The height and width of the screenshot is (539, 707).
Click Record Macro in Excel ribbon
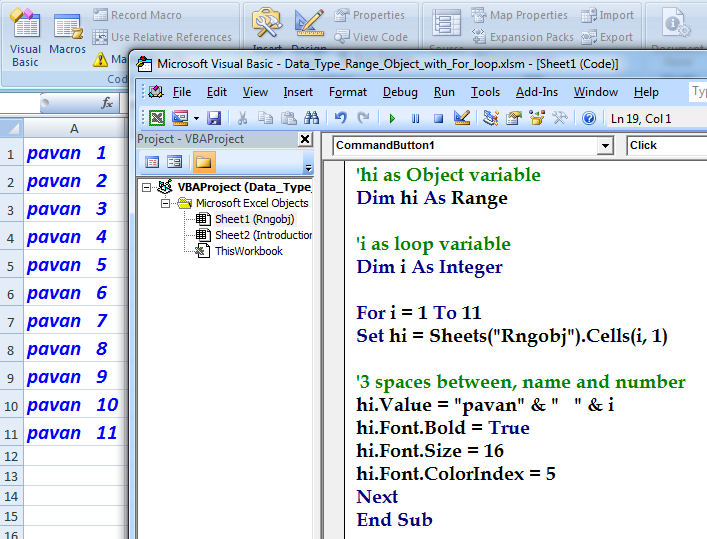pyautogui.click(x=138, y=15)
